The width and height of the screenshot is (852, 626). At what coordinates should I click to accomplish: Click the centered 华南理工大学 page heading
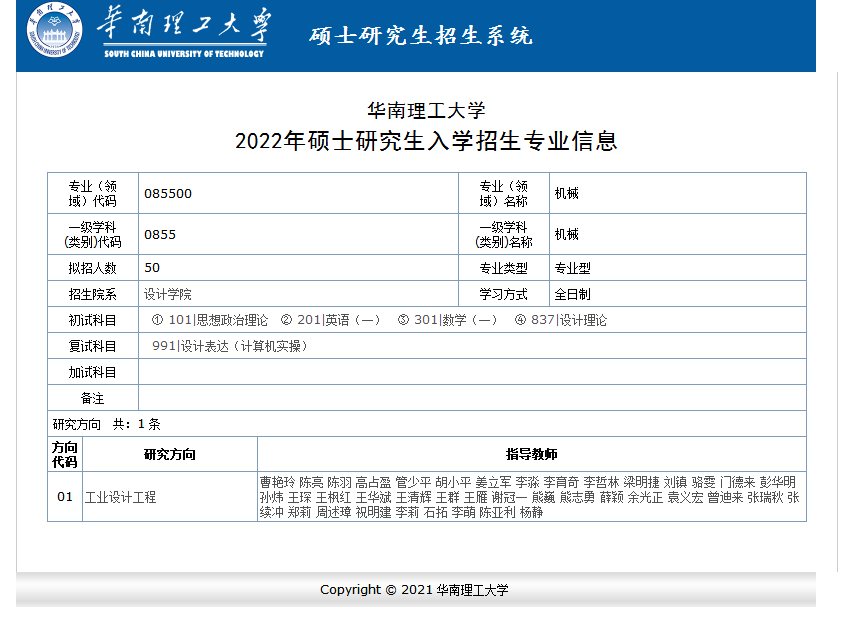[x=426, y=110]
